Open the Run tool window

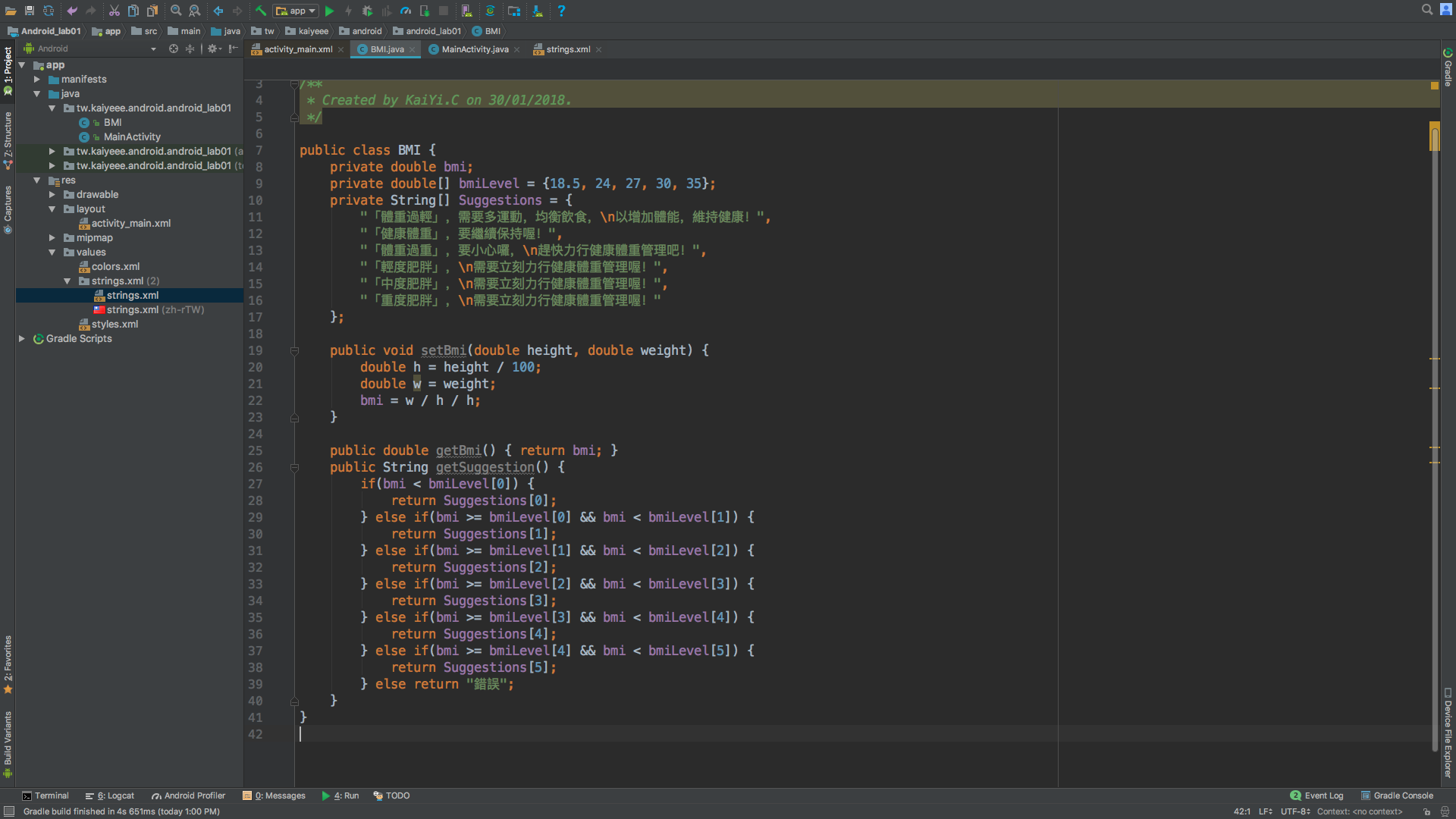click(x=340, y=795)
